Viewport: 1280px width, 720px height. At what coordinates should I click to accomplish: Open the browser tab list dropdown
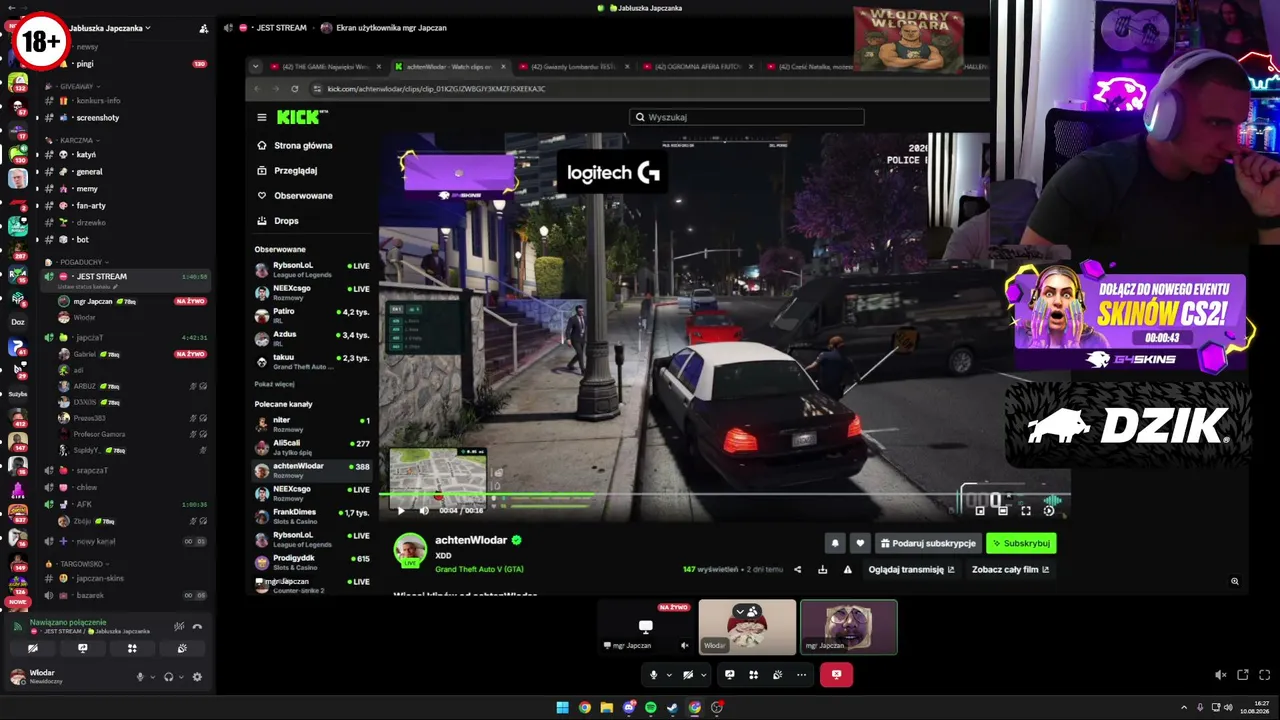pos(256,67)
